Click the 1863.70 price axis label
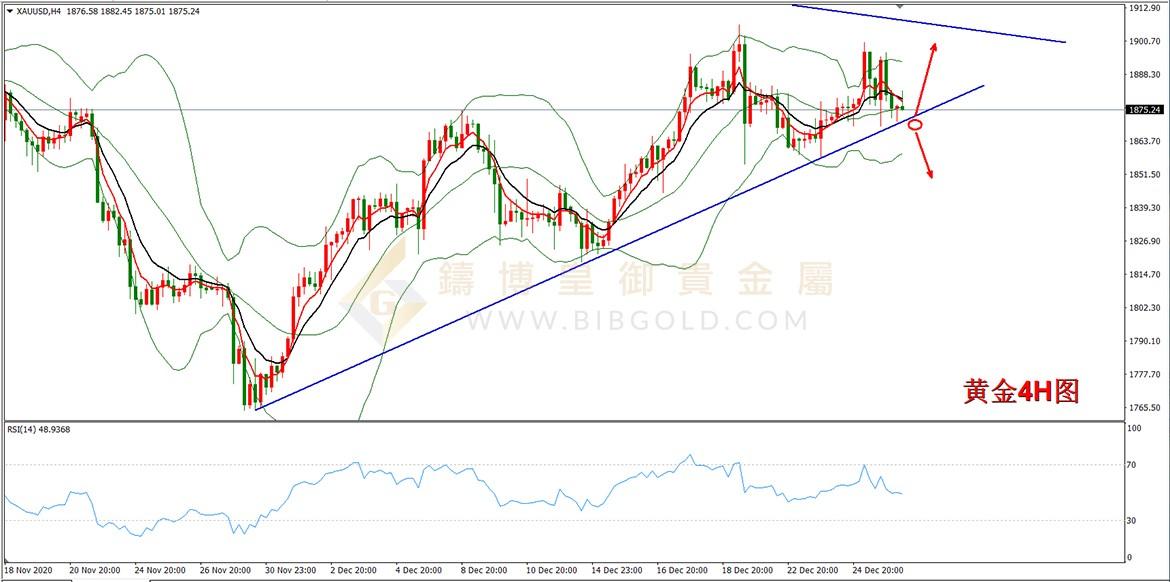Image resolution: width=1170 pixels, height=582 pixels. [x=1144, y=141]
